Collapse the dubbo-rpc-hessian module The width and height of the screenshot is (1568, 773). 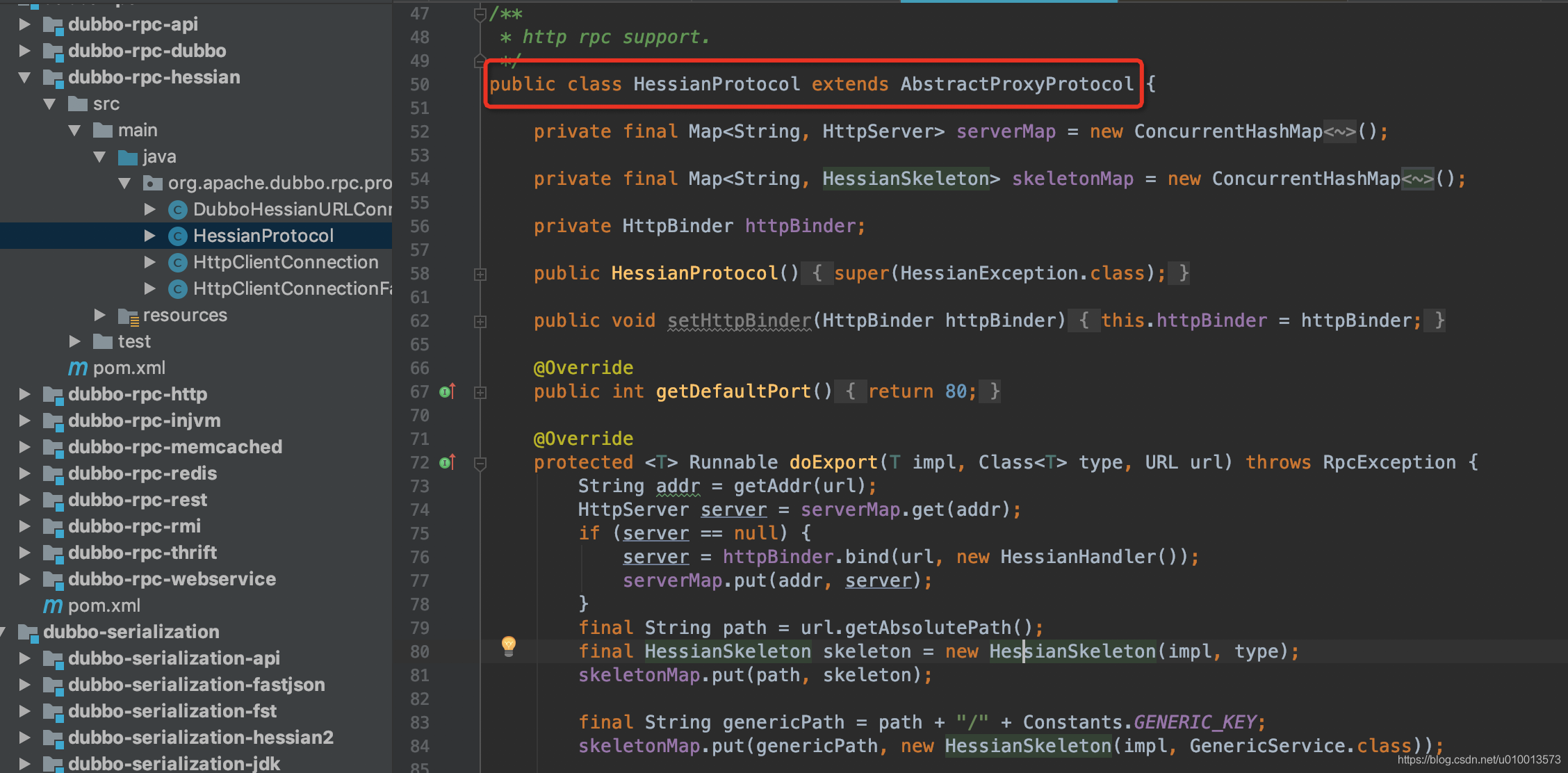click(24, 78)
